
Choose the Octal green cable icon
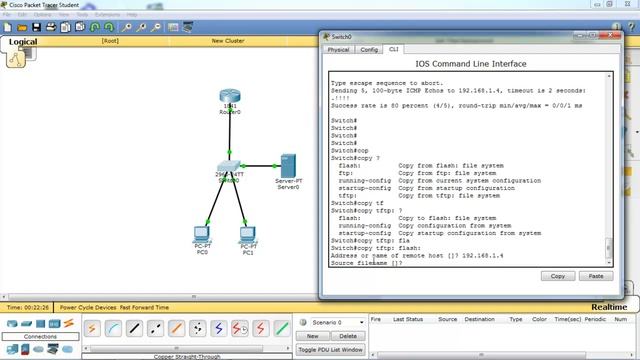pos(282,328)
